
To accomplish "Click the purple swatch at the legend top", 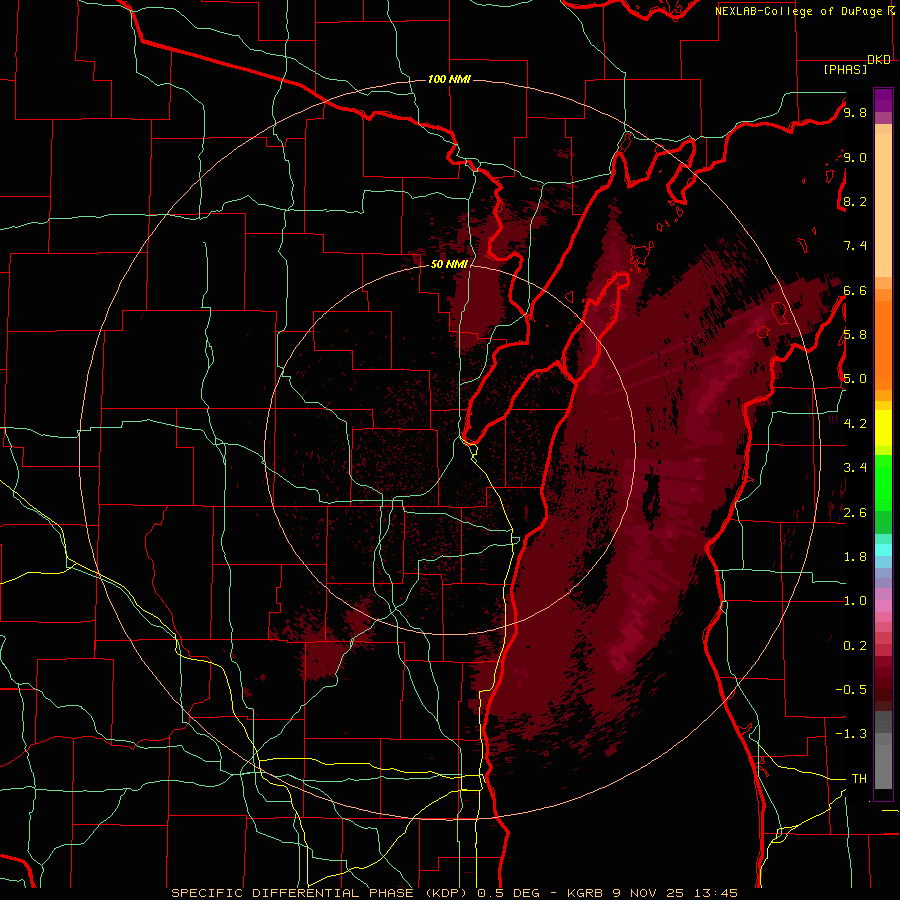I will pyautogui.click(x=883, y=100).
